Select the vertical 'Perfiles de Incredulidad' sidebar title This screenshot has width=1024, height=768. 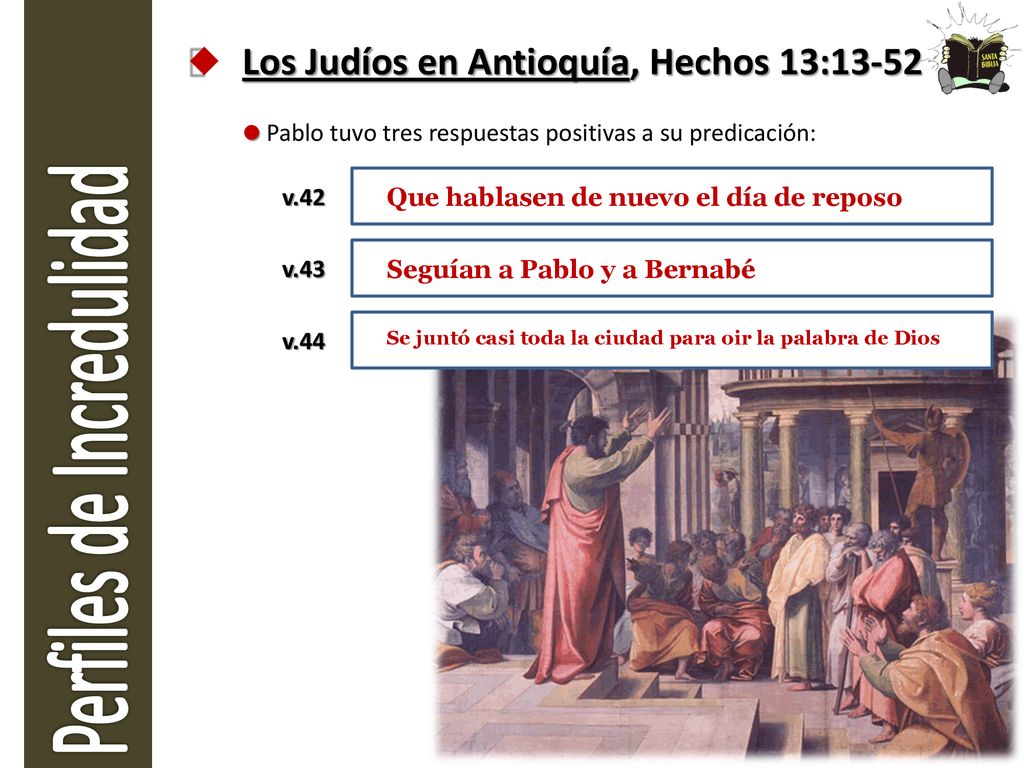click(89, 459)
